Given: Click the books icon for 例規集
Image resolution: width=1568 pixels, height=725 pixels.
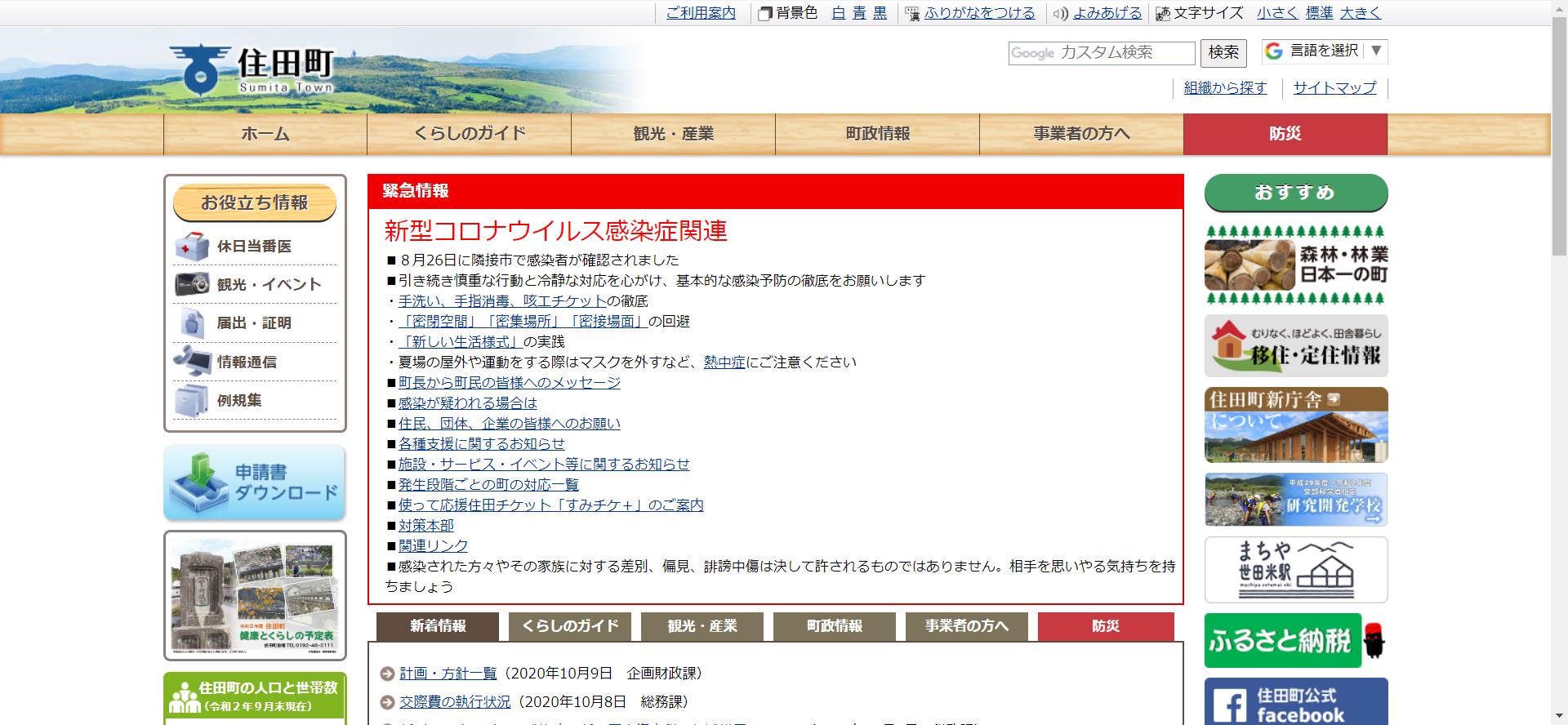Looking at the screenshot, I should (x=192, y=400).
